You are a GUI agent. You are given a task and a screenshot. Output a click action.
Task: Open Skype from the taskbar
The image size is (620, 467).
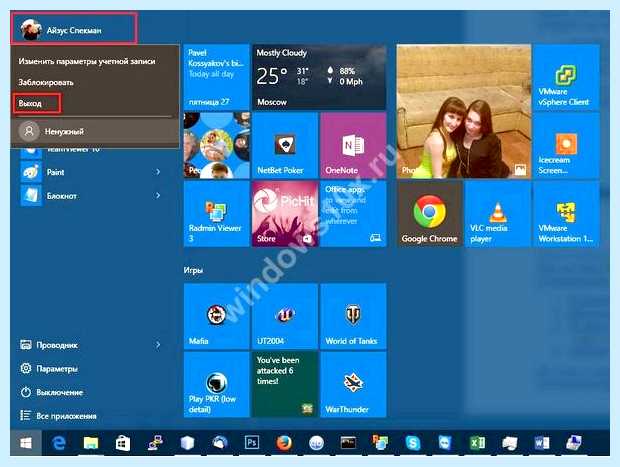pos(412,443)
